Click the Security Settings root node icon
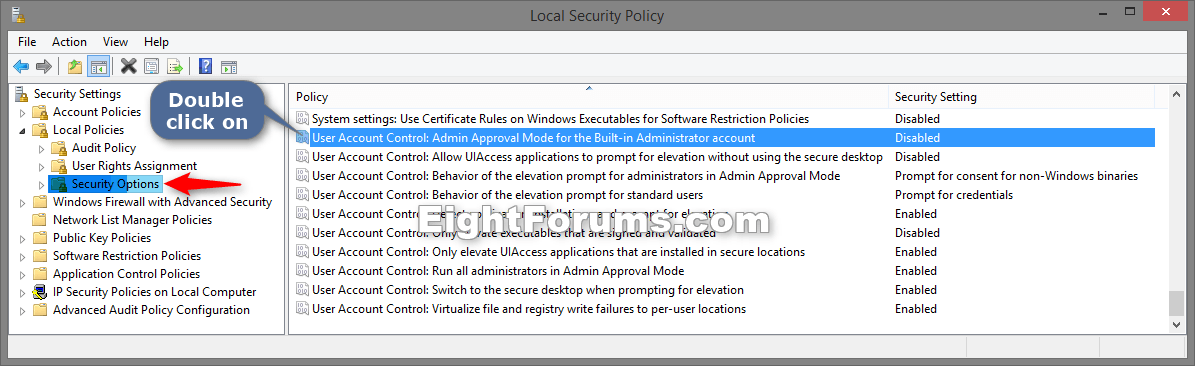 [22, 94]
